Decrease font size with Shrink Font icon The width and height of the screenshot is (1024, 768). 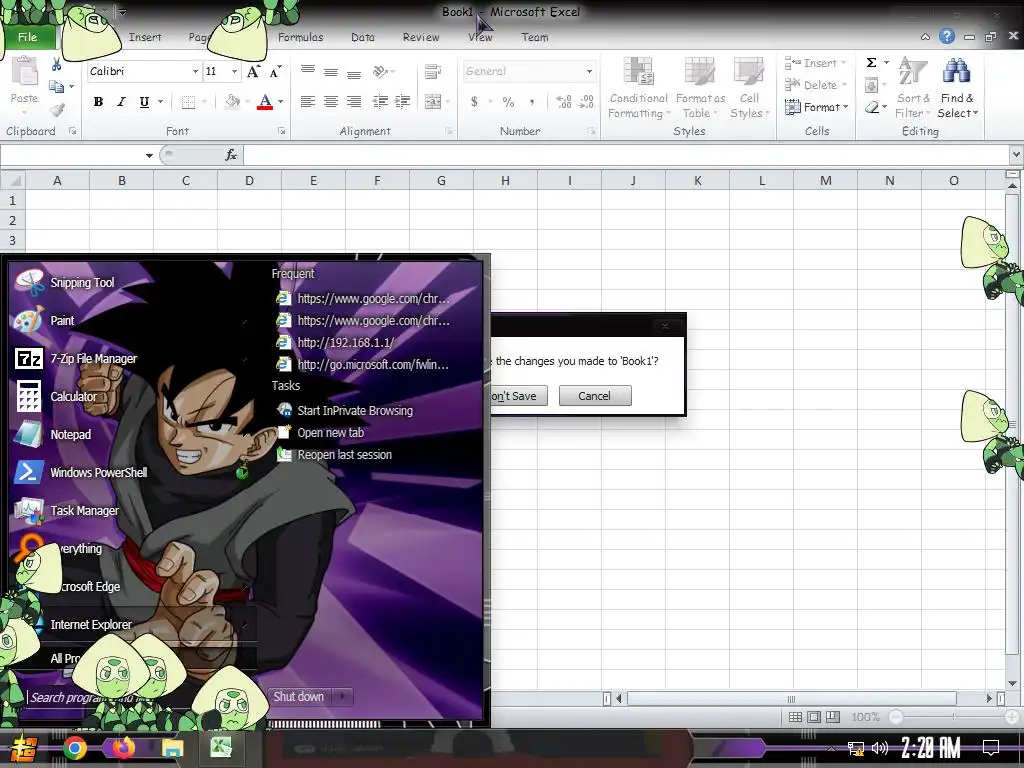click(276, 71)
